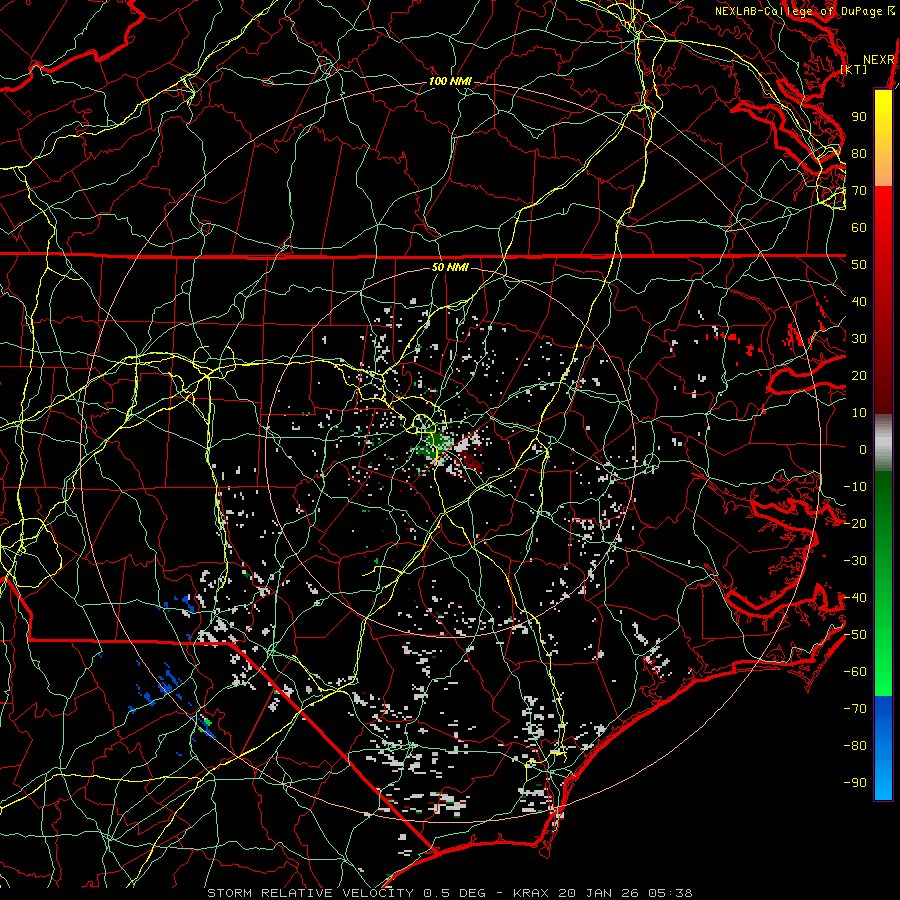Select the -80 value on the velocity scale
900x900 pixels.
click(855, 746)
